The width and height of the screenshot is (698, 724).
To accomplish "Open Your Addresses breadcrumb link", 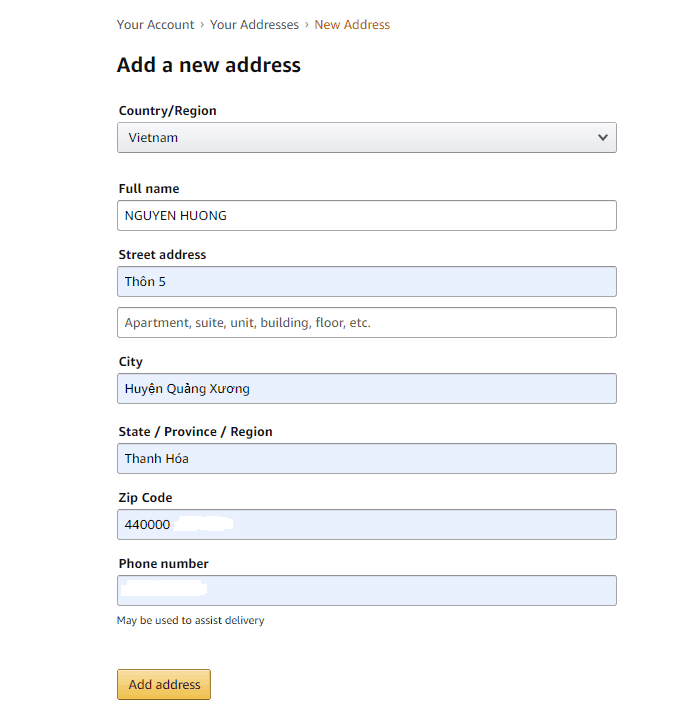I will tap(254, 25).
